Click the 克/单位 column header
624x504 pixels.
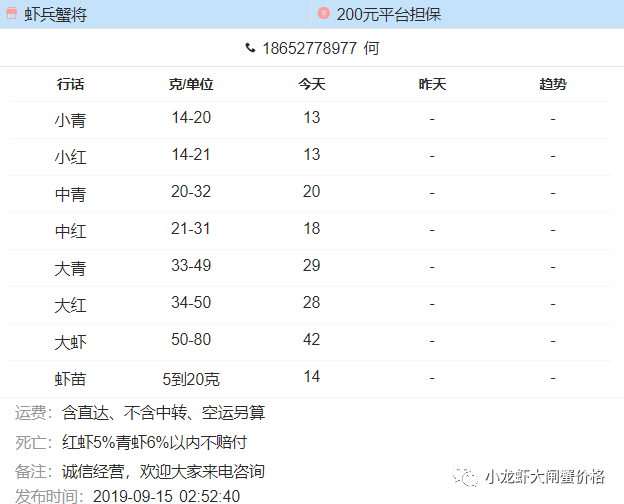191,84
